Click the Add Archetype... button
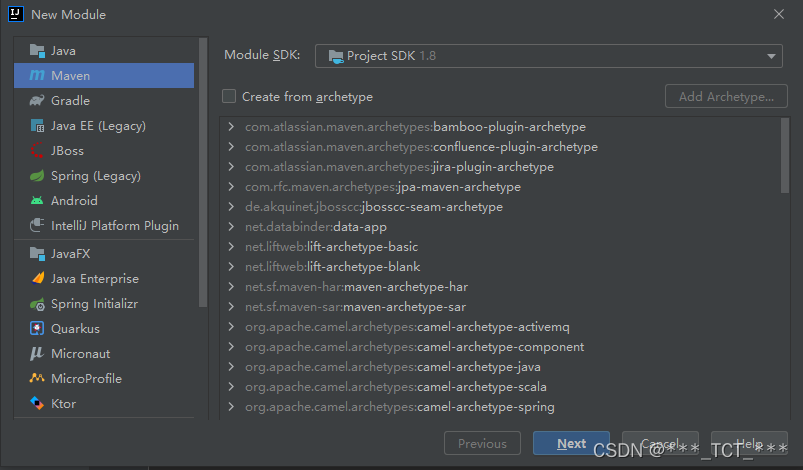Screen dimensions: 803x470 (726, 96)
